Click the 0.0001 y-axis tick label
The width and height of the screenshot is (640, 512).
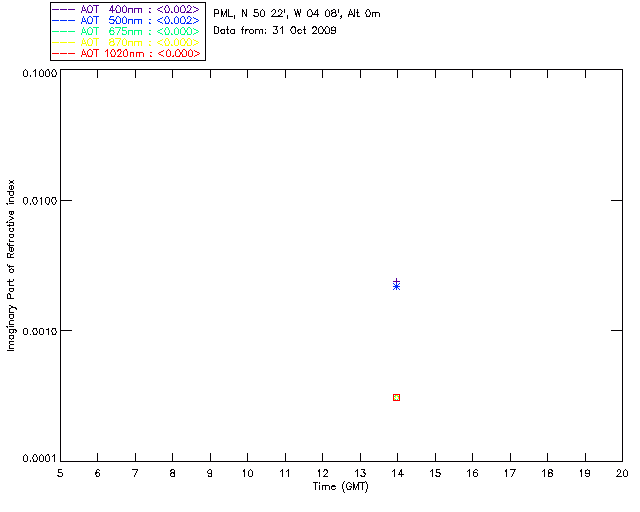tap(40, 459)
